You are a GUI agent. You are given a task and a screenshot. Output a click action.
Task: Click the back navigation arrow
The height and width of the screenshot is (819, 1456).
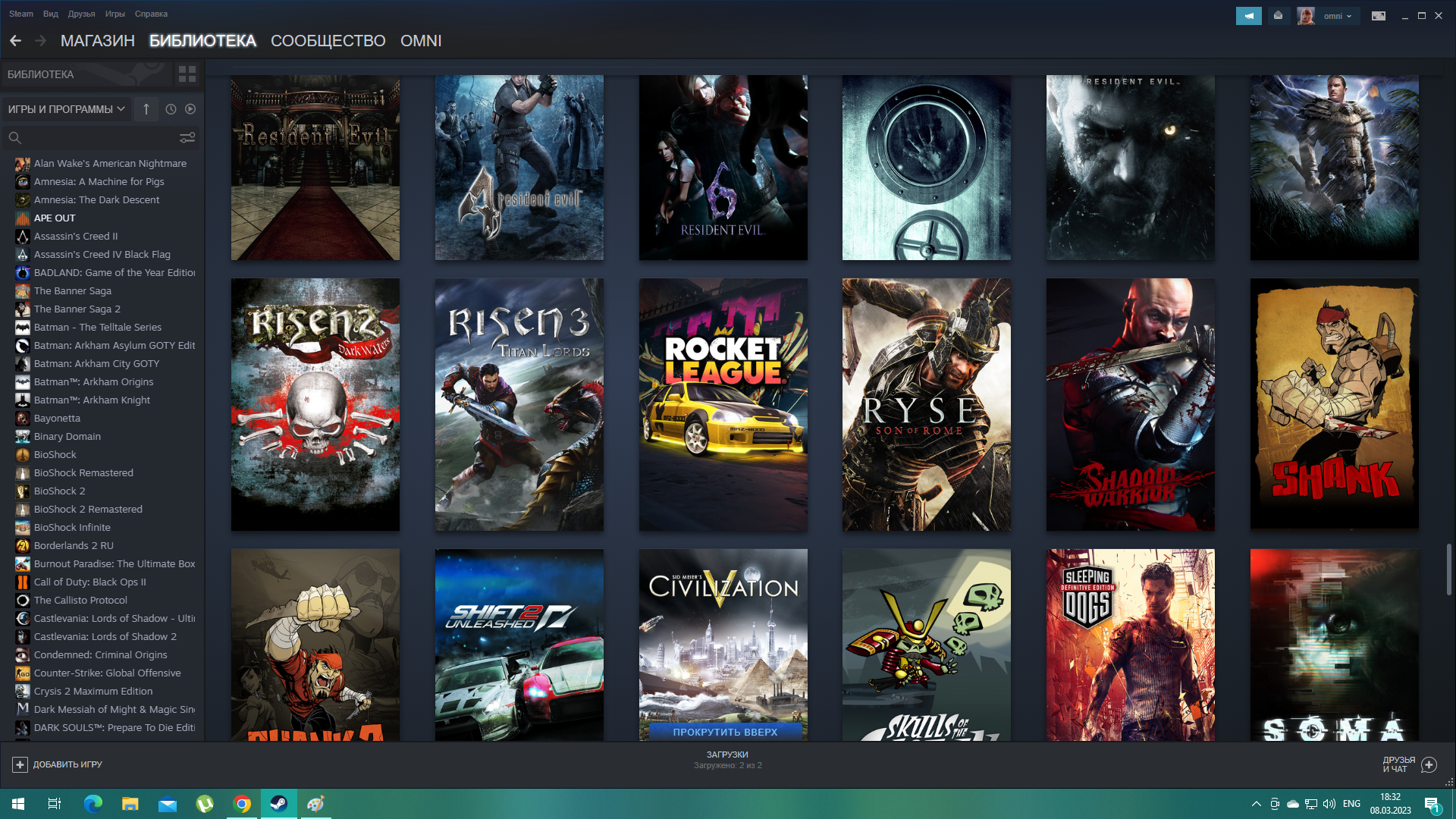(x=15, y=41)
